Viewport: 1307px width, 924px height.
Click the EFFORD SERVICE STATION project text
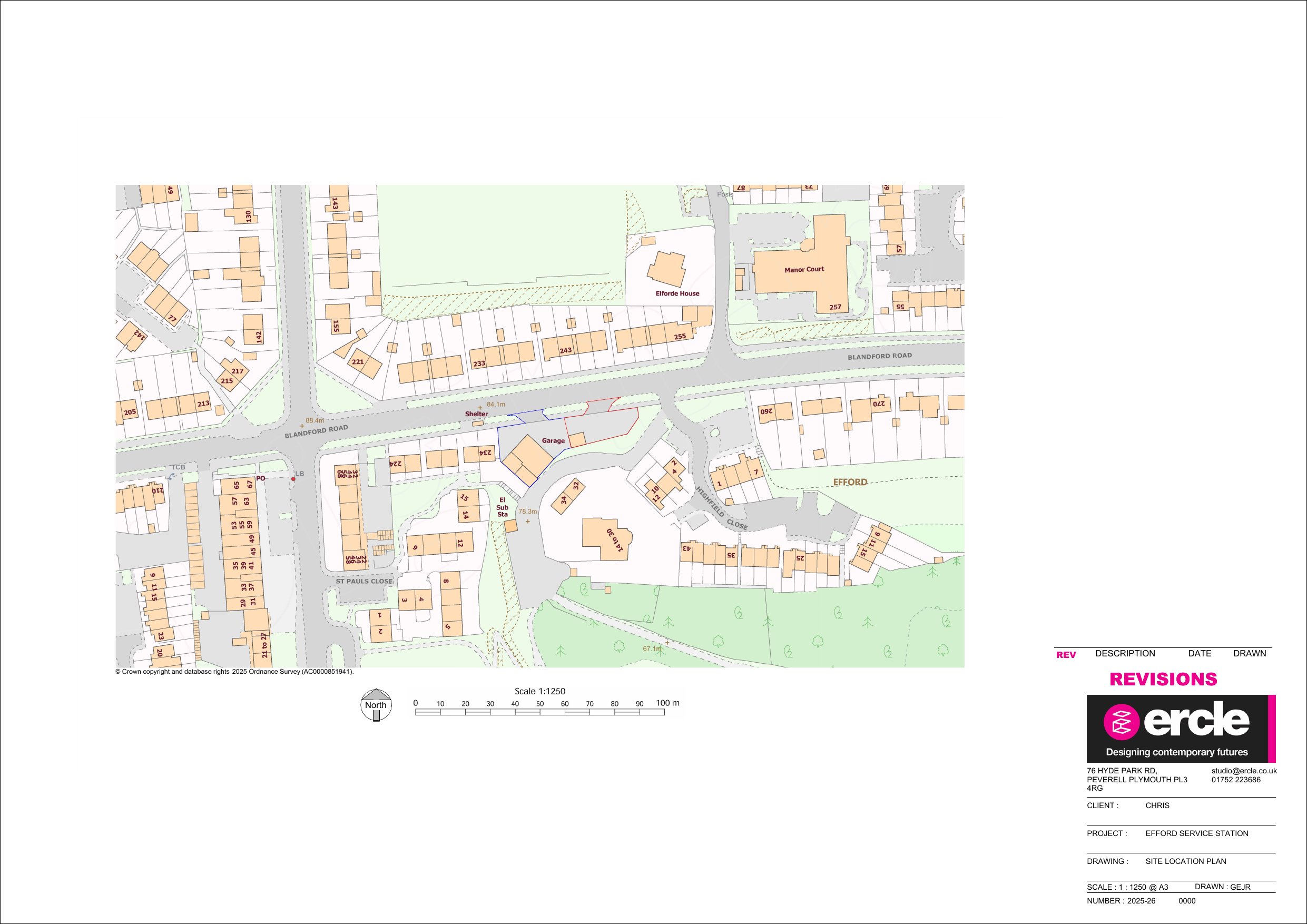click(1196, 833)
